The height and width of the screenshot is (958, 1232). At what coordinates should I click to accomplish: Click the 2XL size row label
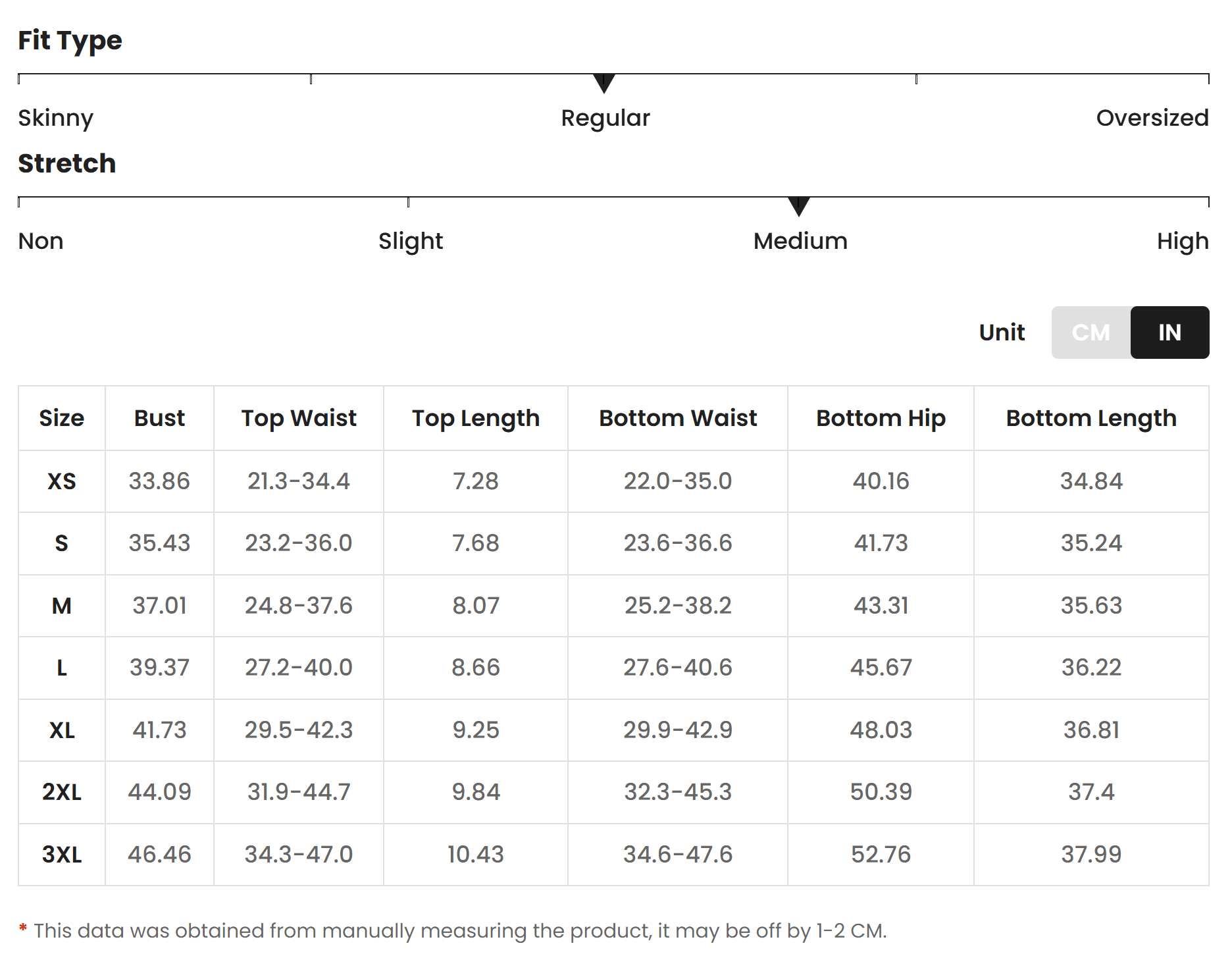click(x=62, y=792)
